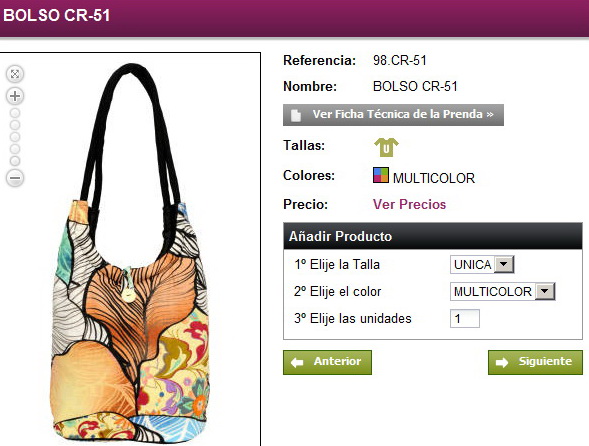The height and width of the screenshot is (446, 589).
Task: Go to previous product with Anterior
Action: (x=327, y=362)
